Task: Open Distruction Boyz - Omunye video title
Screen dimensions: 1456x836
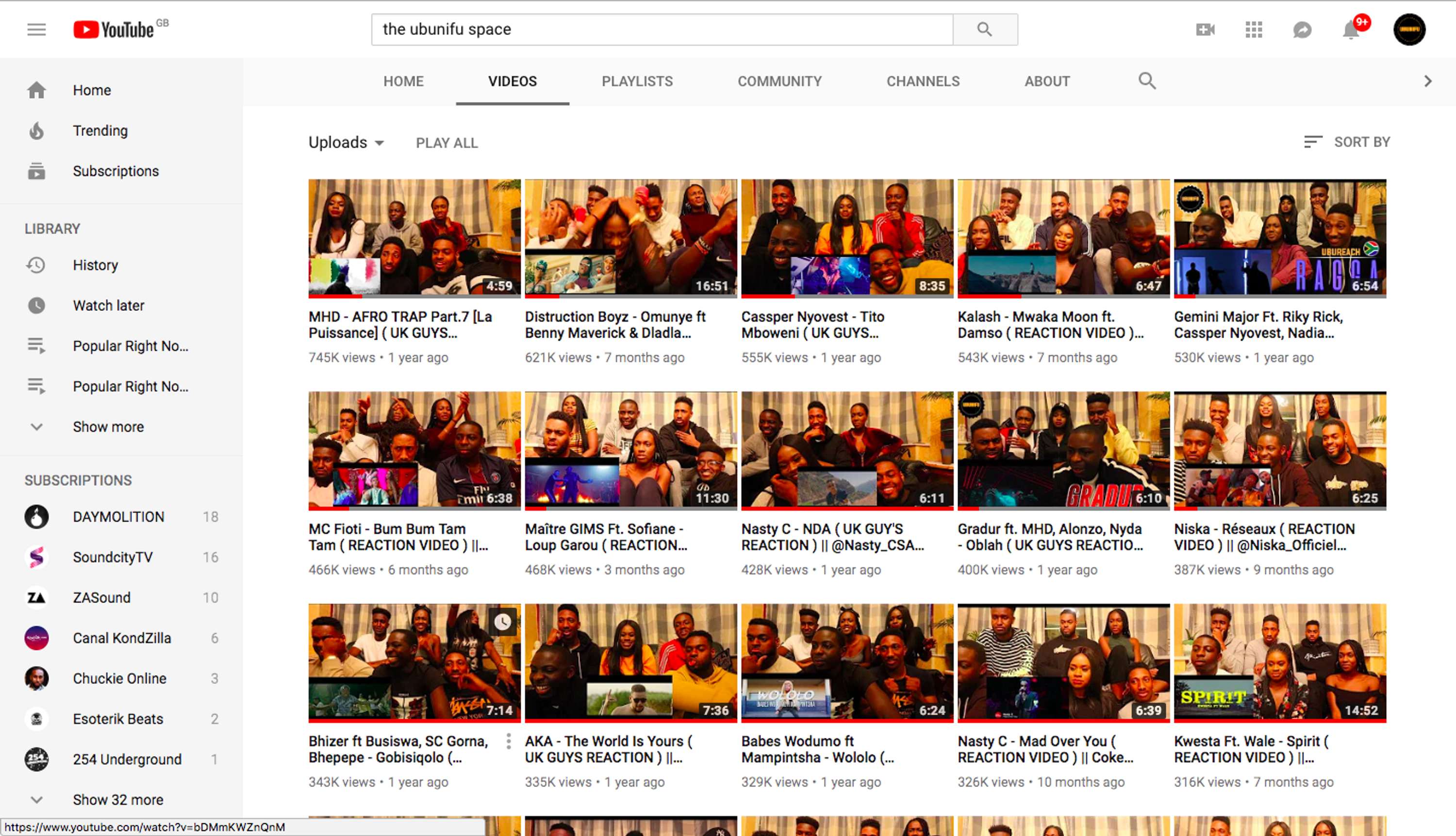Action: pyautogui.click(x=615, y=325)
